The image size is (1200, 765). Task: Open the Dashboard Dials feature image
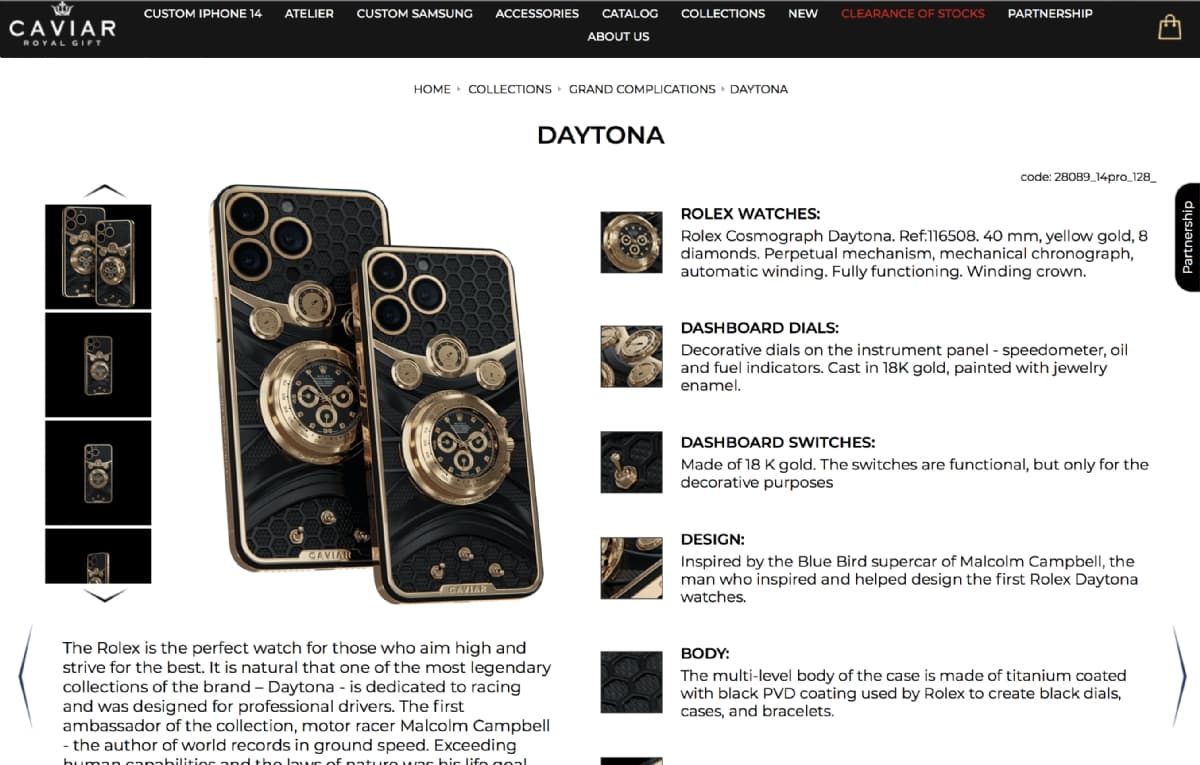pyautogui.click(x=631, y=356)
